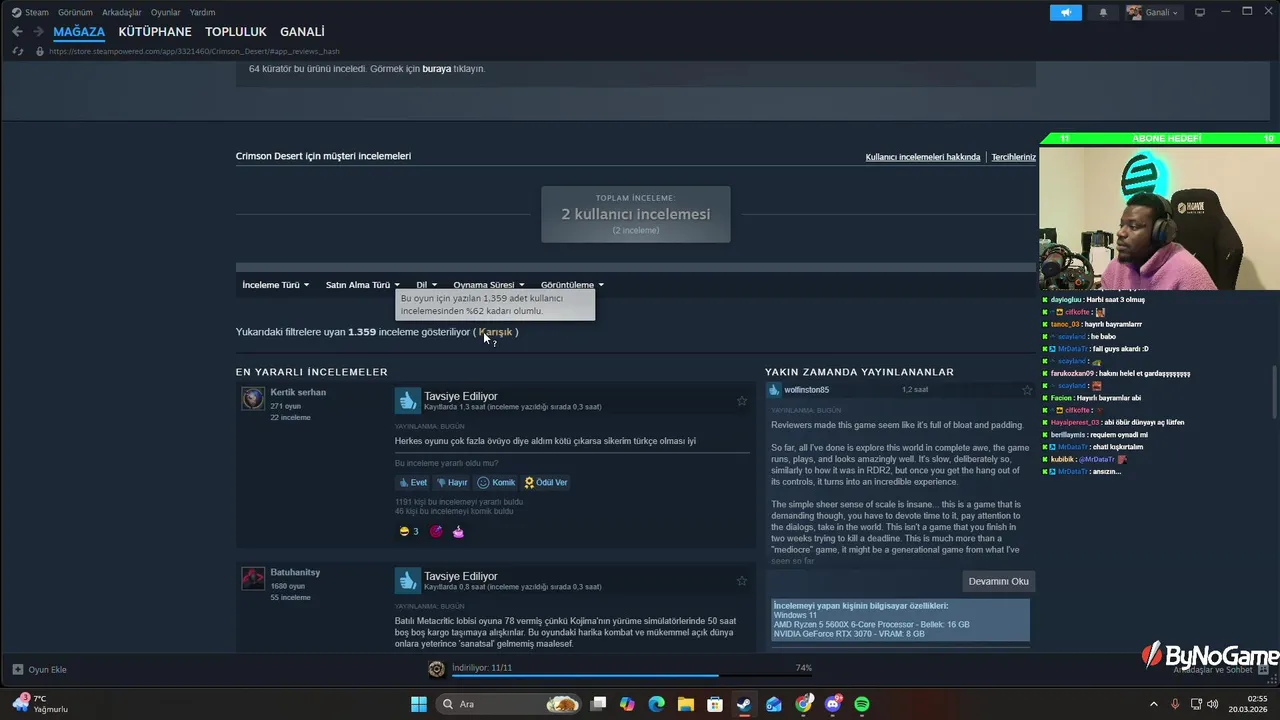Image resolution: width=1280 pixels, height=720 pixels.
Task: Click the Karışık review score label
Action: coord(496,332)
